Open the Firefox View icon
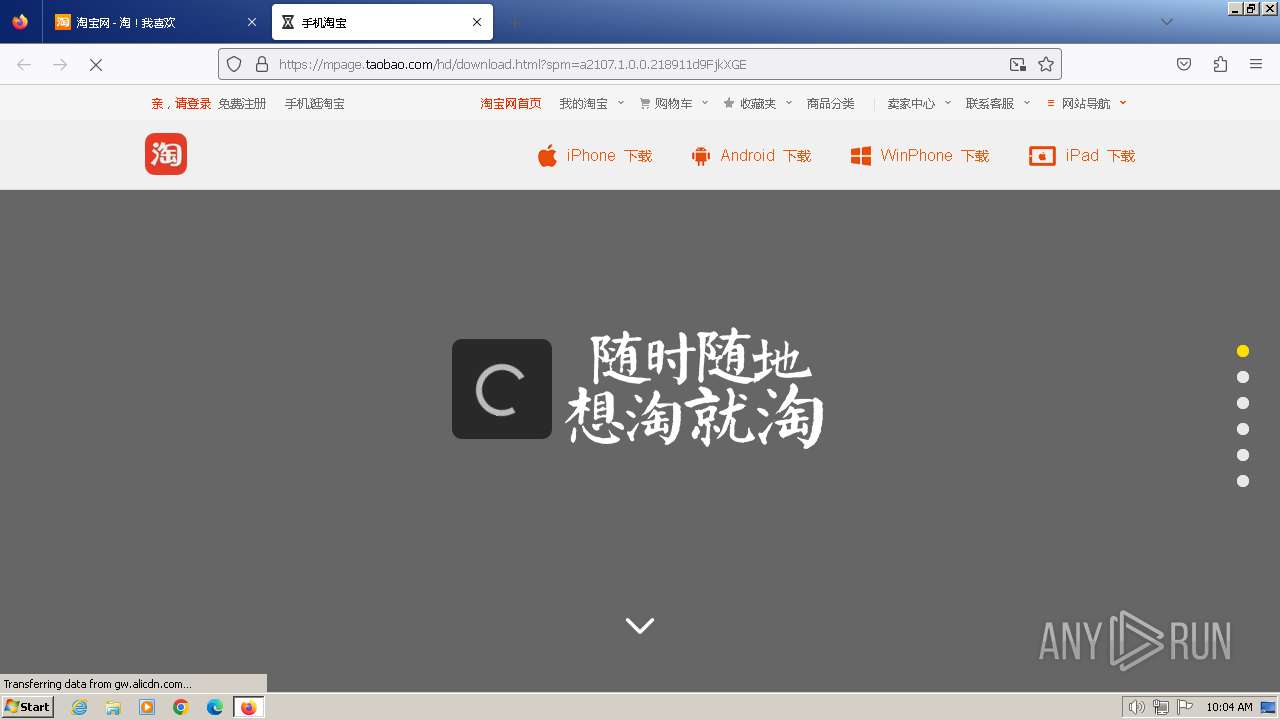Viewport: 1280px width, 720px height. pyautogui.click(x=20, y=22)
